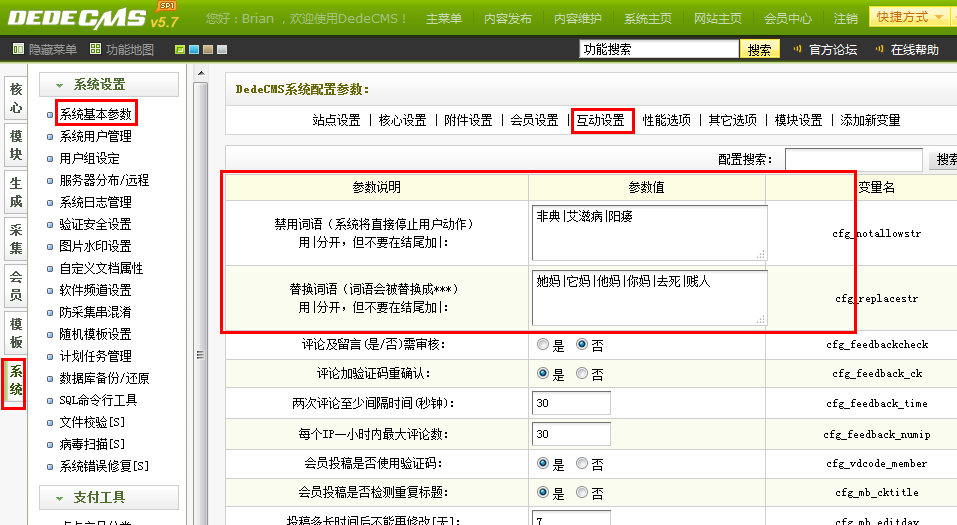Click the 功能地图 link

pyautogui.click(x=129, y=49)
